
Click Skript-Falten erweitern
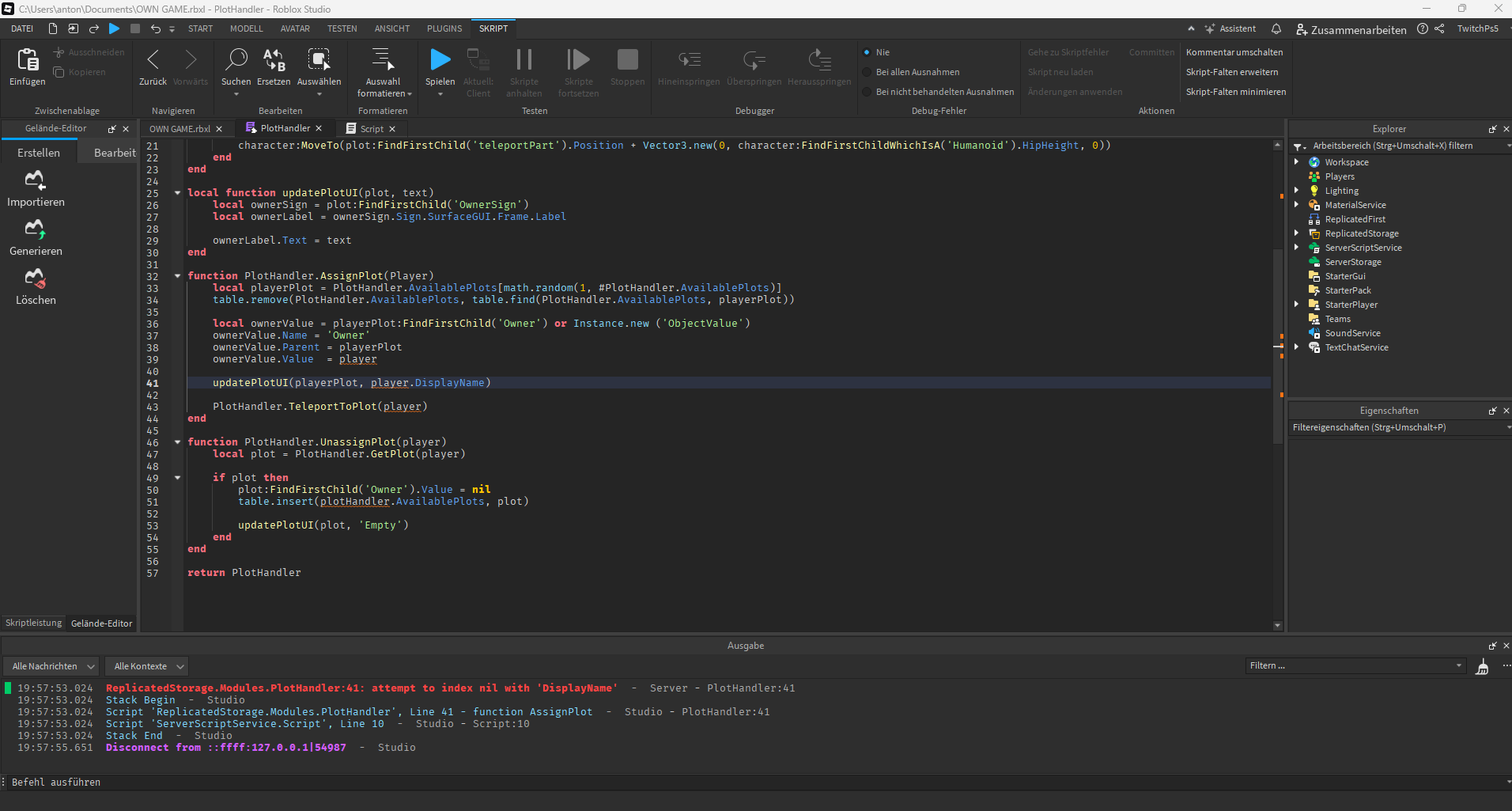click(x=1232, y=72)
